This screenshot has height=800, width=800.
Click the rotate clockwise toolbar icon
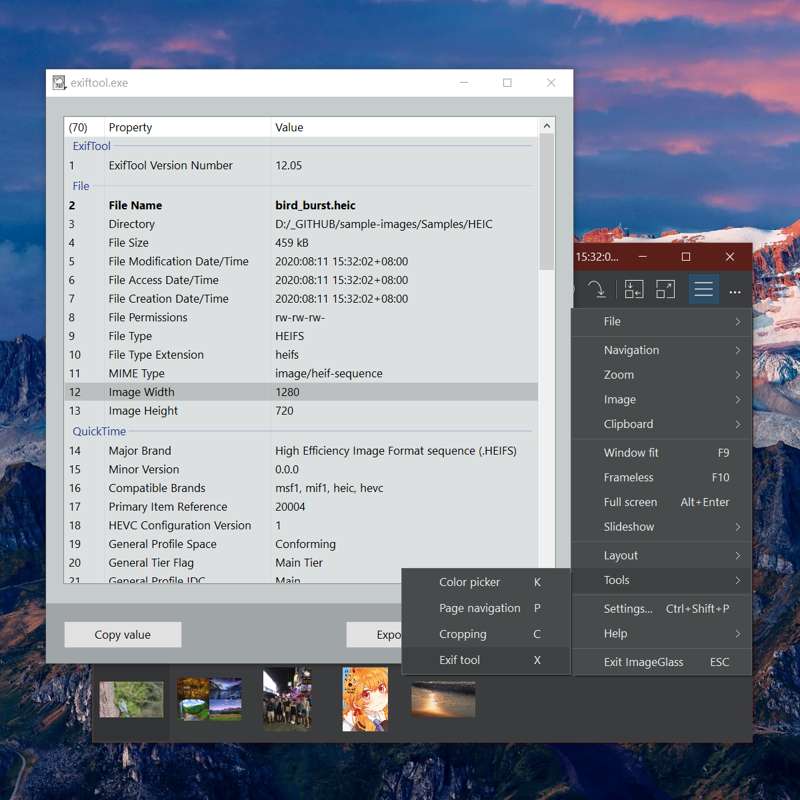click(596, 290)
